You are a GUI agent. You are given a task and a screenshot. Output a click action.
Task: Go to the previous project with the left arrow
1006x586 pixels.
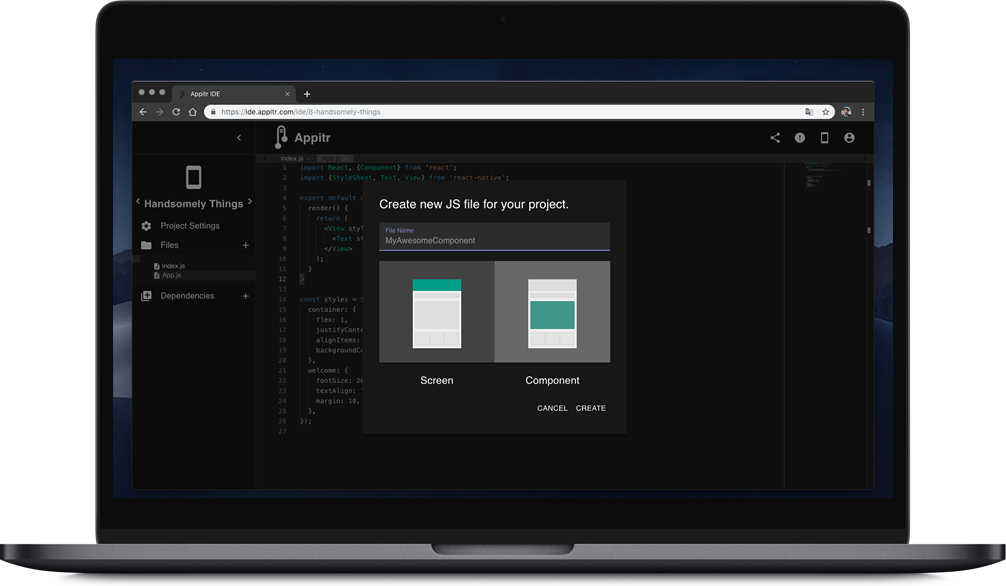[x=138, y=202]
